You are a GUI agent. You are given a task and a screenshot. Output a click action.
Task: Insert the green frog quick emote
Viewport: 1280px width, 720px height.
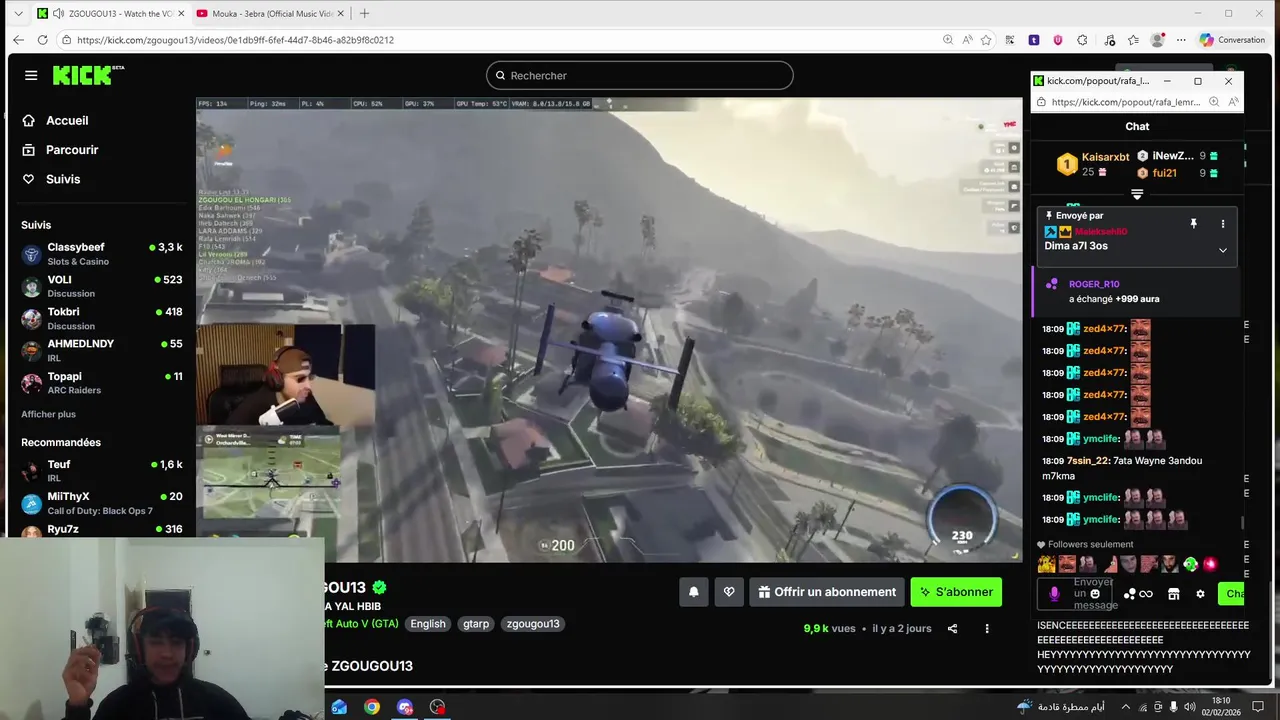(1190, 564)
